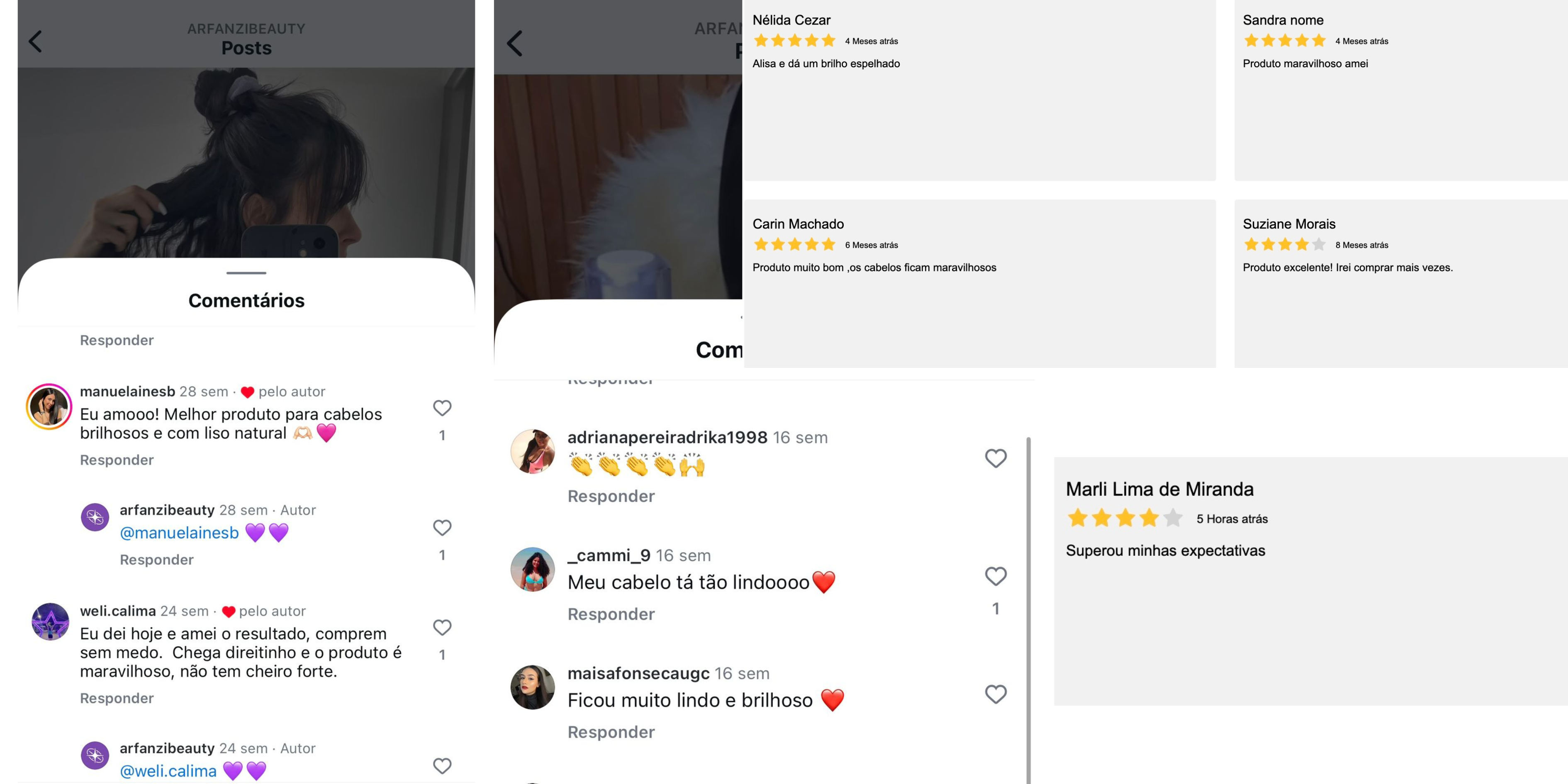Viewport: 1568px width, 784px height.
Task: Open weli.calima's avatar
Action: 50,621
